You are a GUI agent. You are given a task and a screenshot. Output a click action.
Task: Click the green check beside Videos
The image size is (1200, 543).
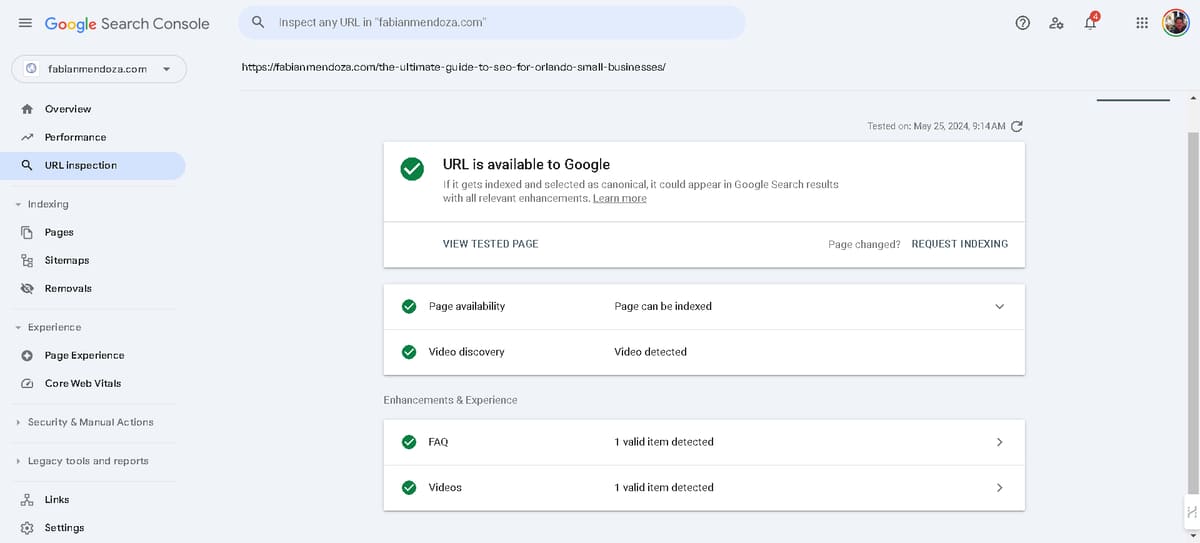[409, 488]
